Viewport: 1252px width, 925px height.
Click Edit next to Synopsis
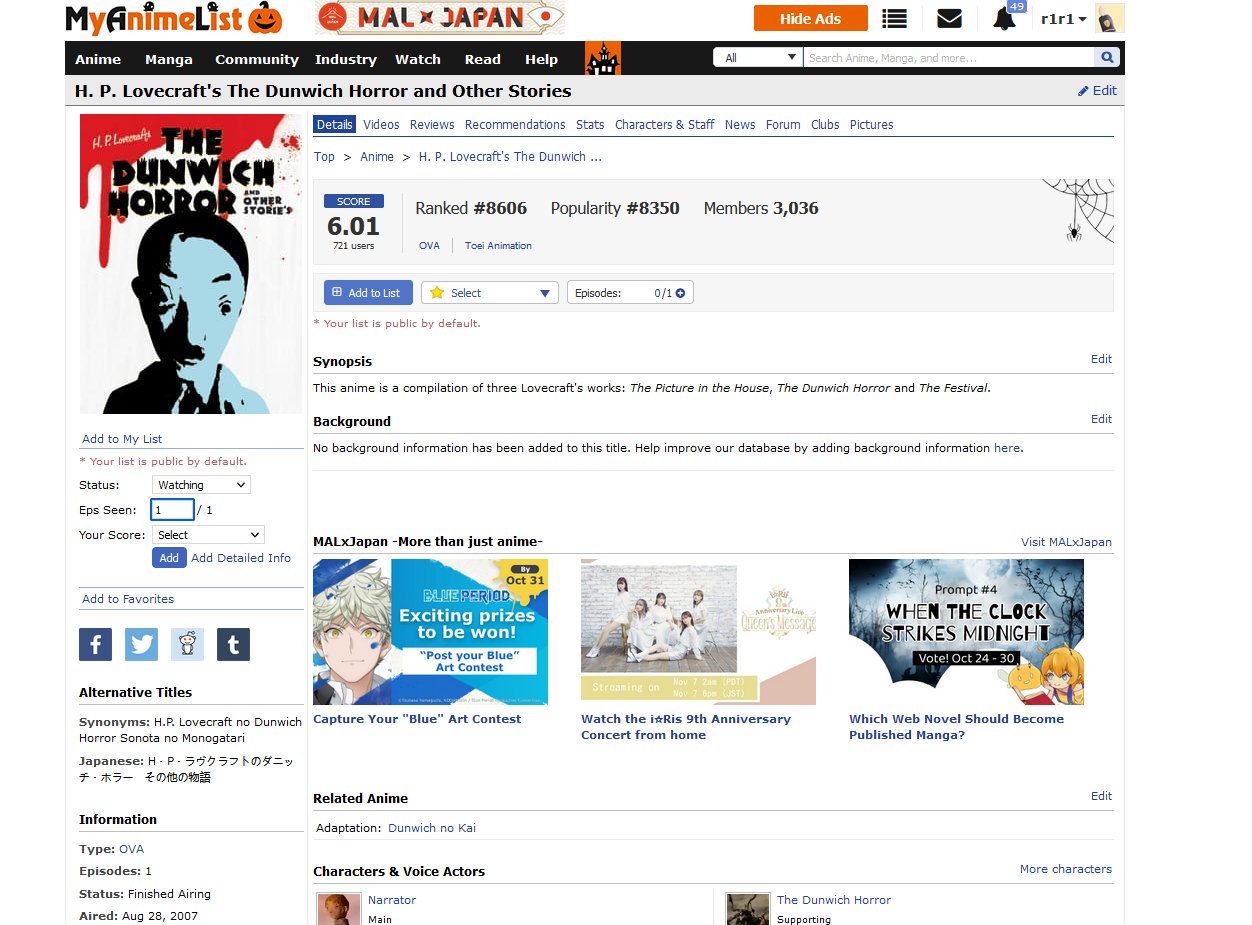point(1102,359)
